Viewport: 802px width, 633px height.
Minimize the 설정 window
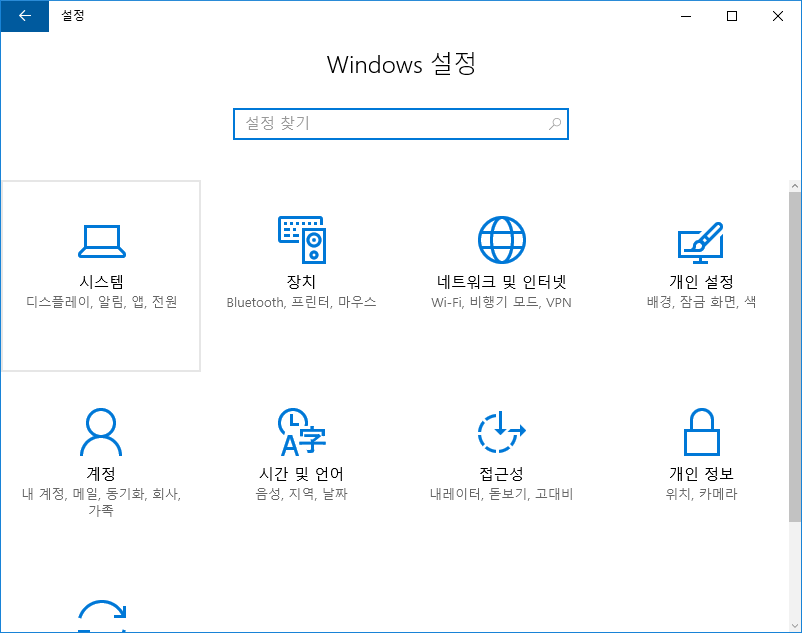[x=686, y=16]
